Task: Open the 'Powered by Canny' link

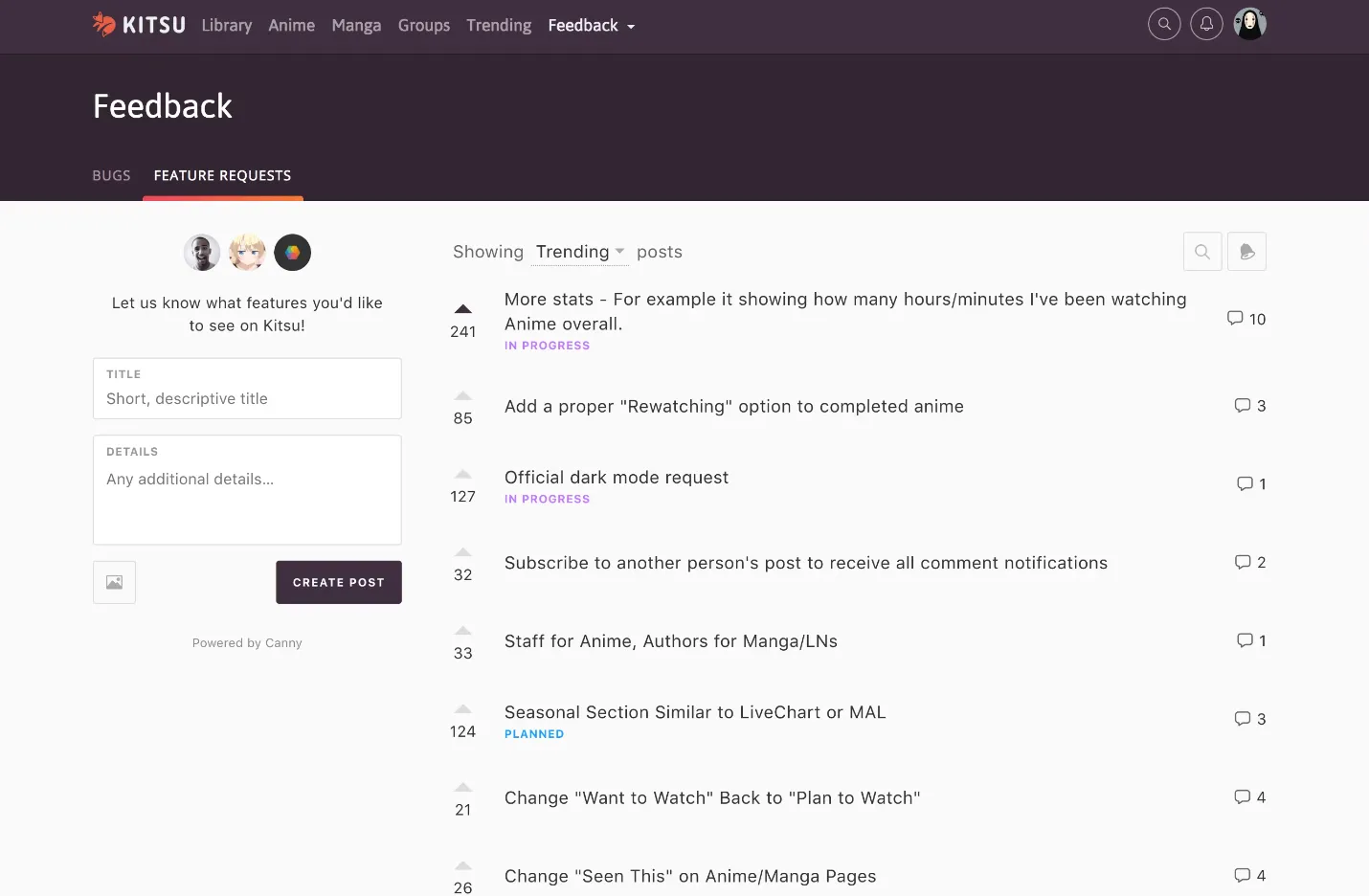Action: 247,643
